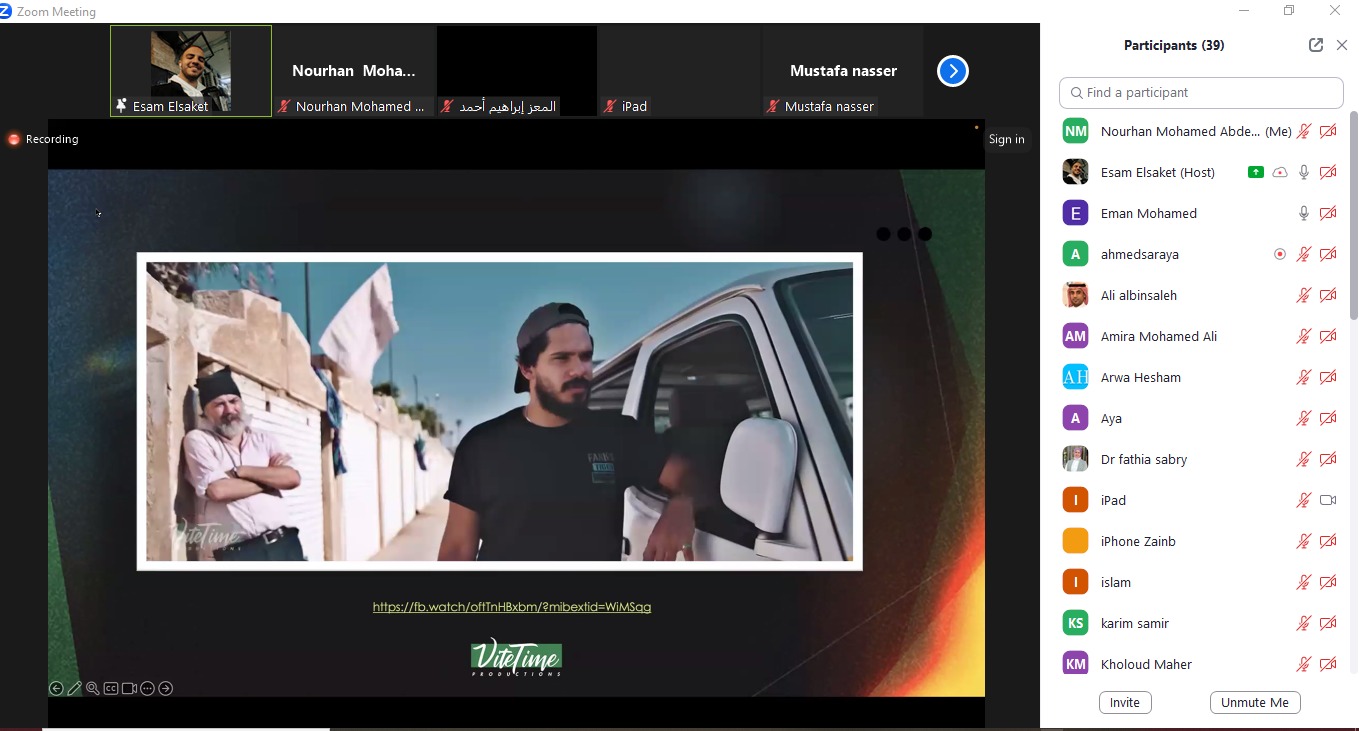The width and height of the screenshot is (1359, 731).
Task: Click recording dot icon for ahmedsaraya
Action: (x=1280, y=255)
